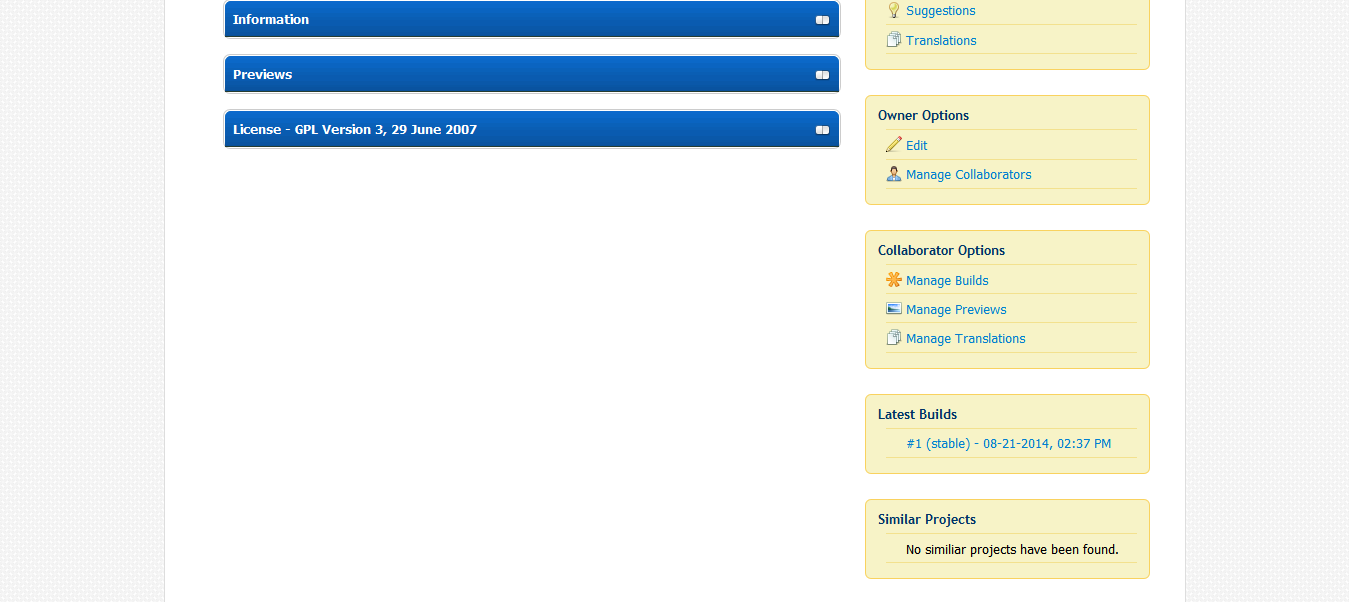Screen dimensions: 1349x602
Task: Click the Information panel header title
Action: coord(271,19)
